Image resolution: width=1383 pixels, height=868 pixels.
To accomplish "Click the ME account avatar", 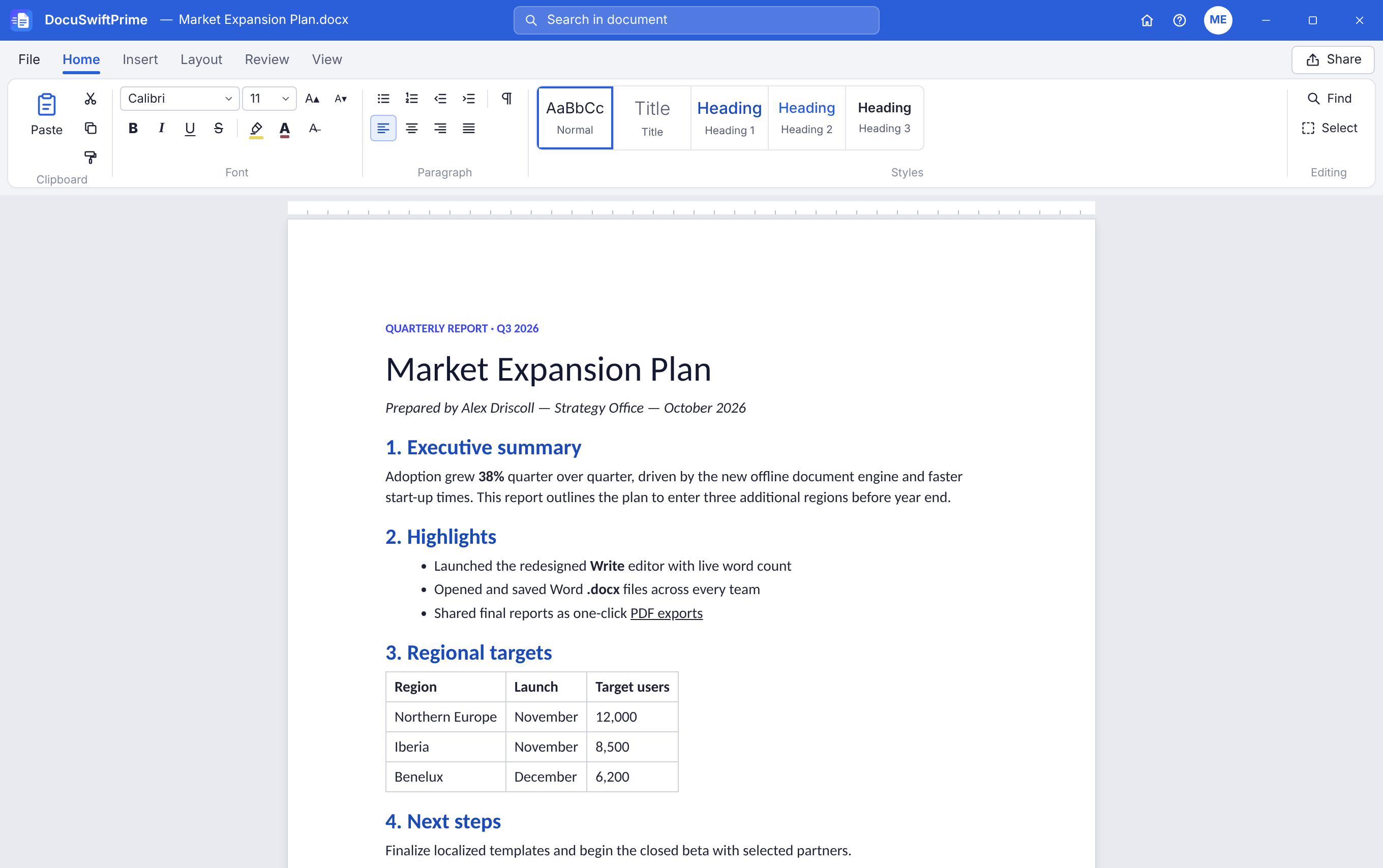I will 1218,20.
